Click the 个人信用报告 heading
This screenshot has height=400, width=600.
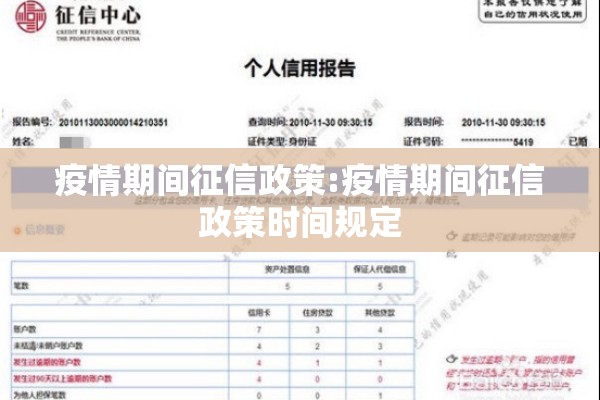(300, 69)
